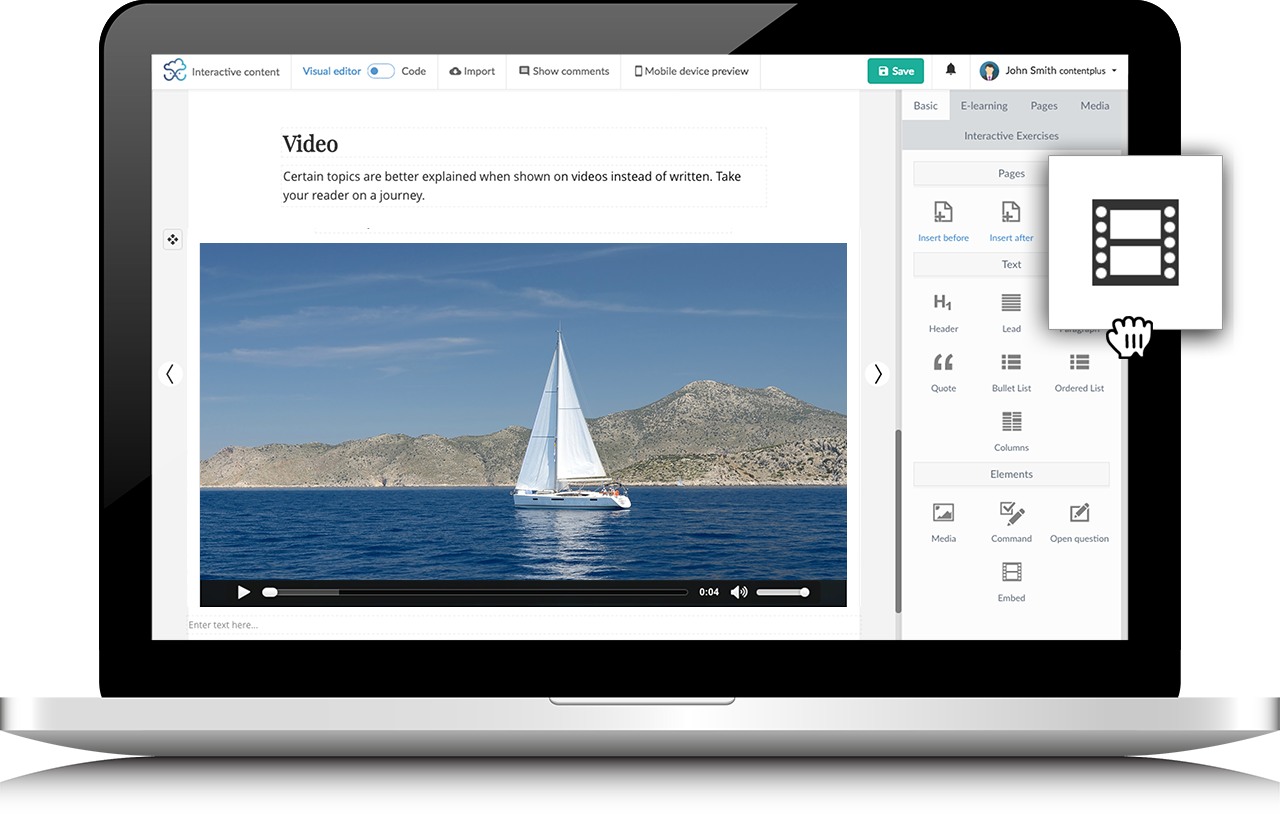Screen dimensions: 1280x815
Task: Select the Media element icon
Action: click(943, 513)
